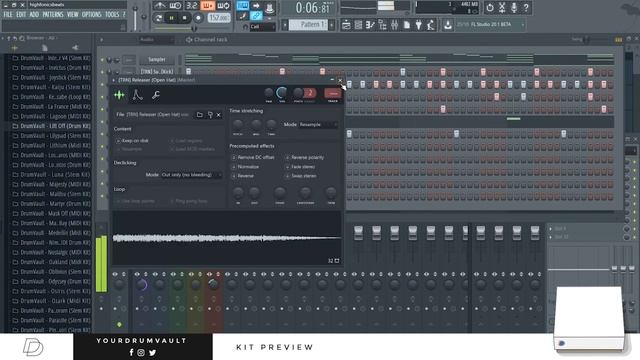Stop playback with the stop button
Screen dimensions: 640x360
point(184,18)
